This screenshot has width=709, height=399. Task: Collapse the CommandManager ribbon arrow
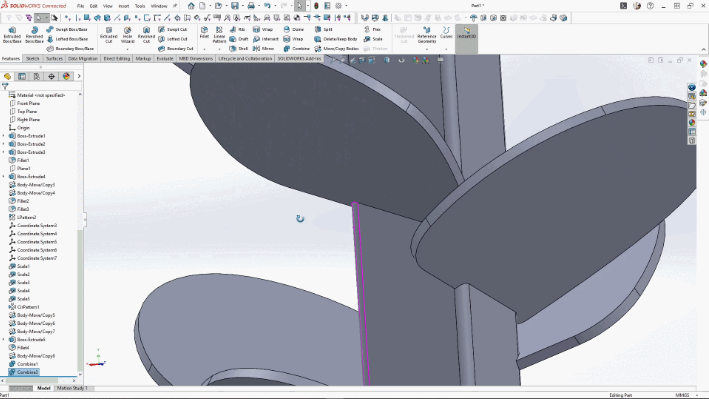(703, 49)
